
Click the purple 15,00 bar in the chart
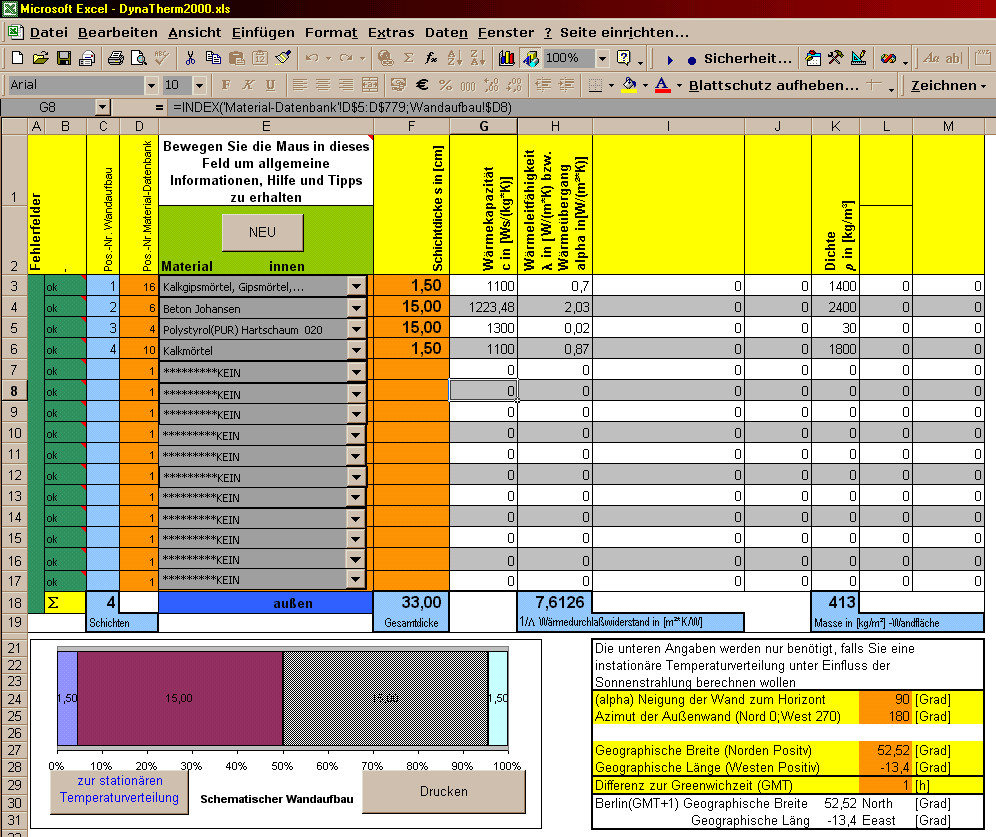pyautogui.click(x=180, y=698)
